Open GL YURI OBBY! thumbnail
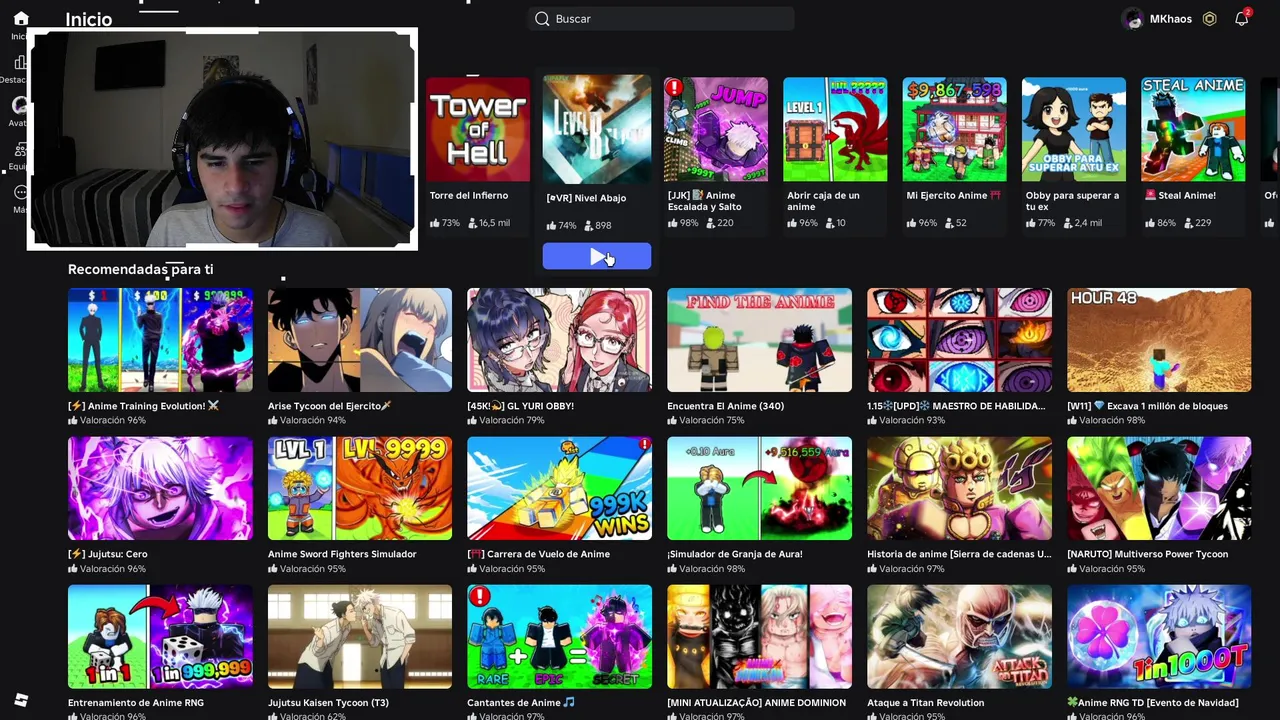Viewport: 1280px width, 720px height. (x=559, y=340)
